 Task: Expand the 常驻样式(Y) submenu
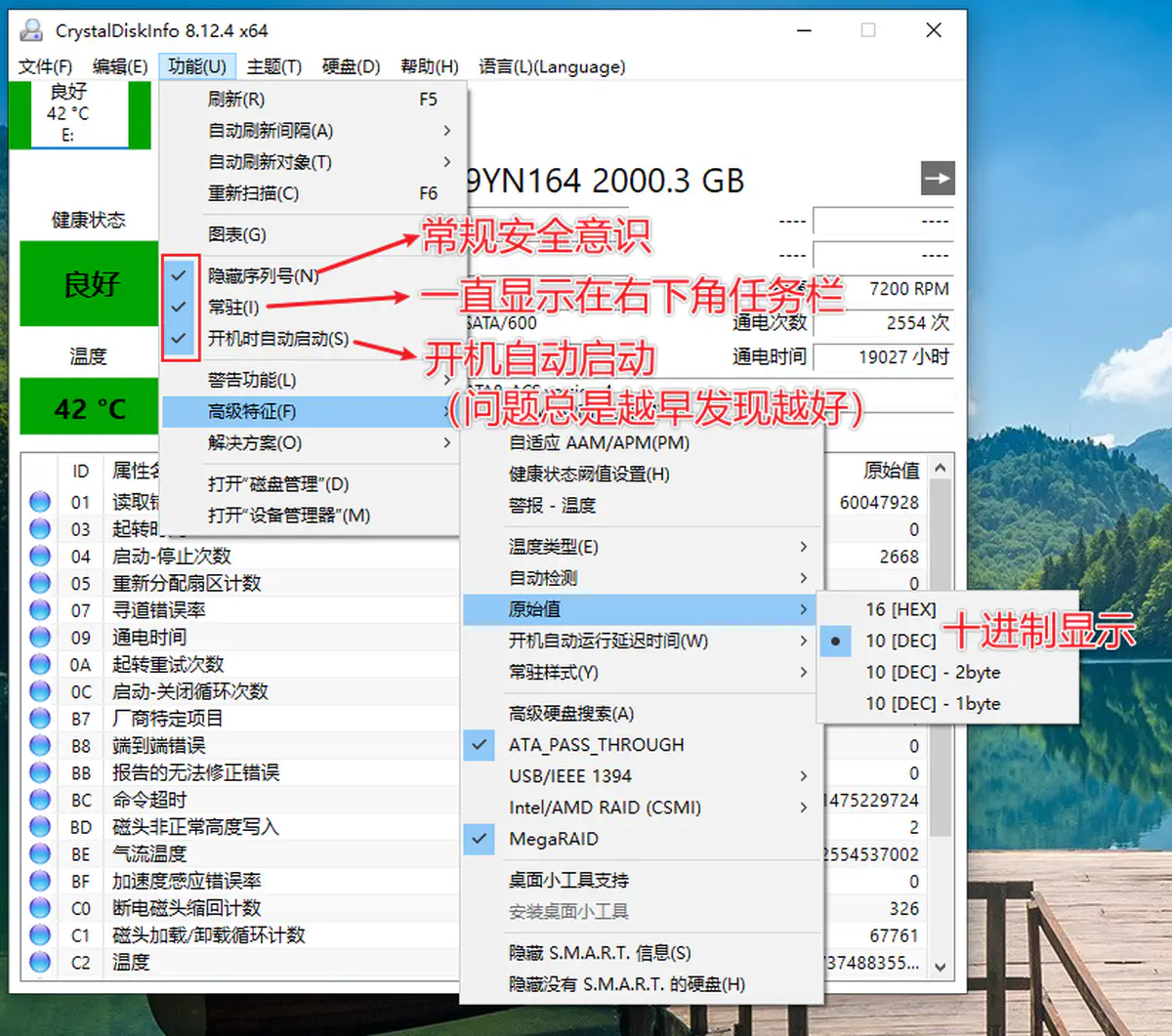point(642,672)
